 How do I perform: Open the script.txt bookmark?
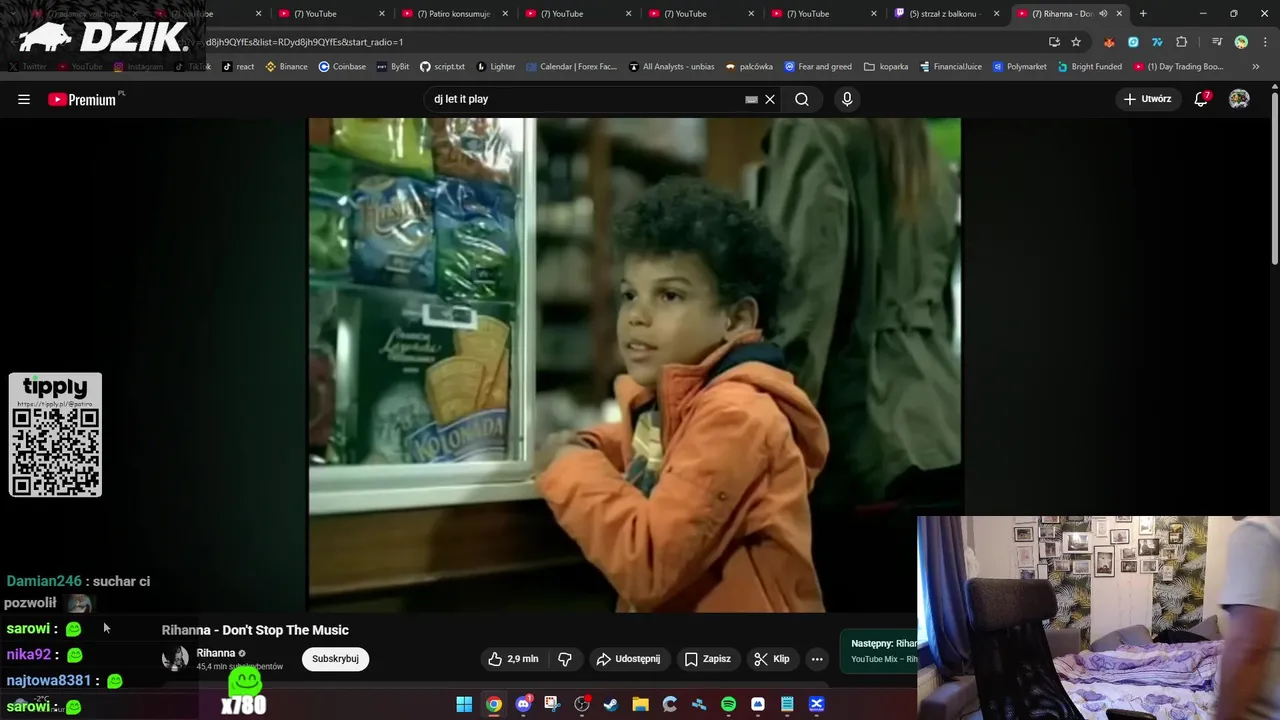[x=442, y=67]
